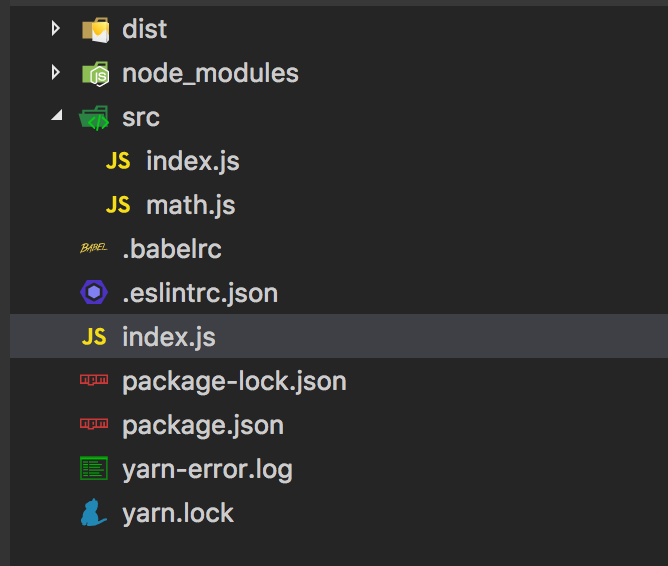Expand the dist folder arrow
The height and width of the screenshot is (566, 668).
[55, 29]
